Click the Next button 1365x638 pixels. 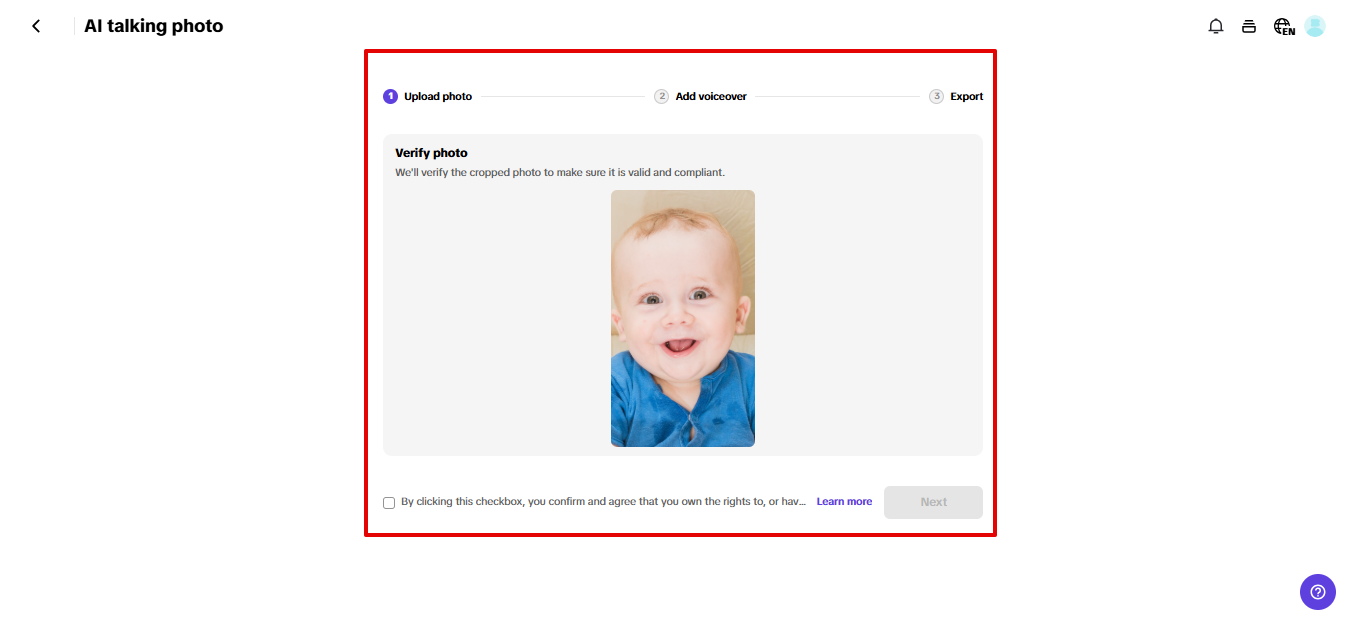coord(933,502)
